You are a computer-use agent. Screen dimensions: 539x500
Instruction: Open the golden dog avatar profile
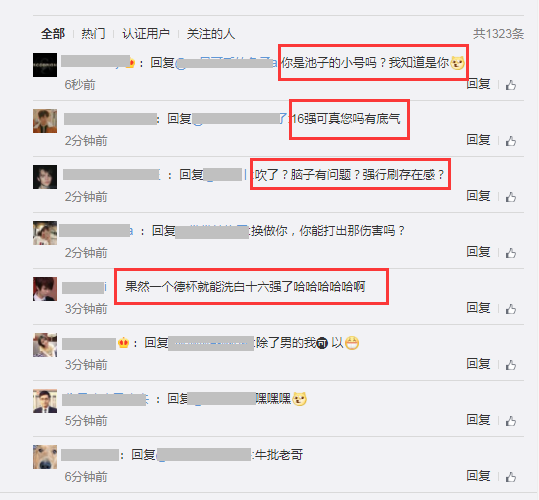pyautogui.click(x=45, y=457)
